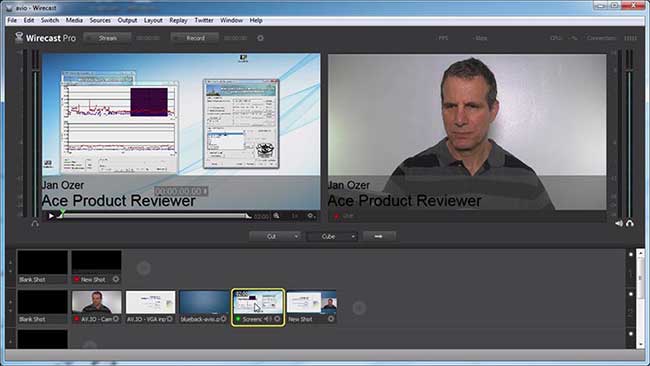Select the second layer's Blank Shot
The width and height of the screenshot is (650, 366).
point(42,306)
